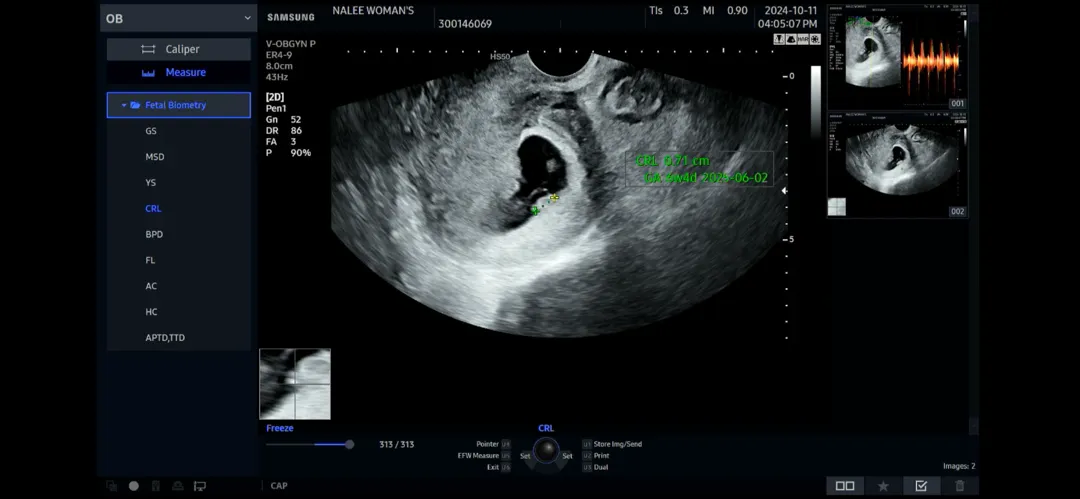The image size is (1080, 499).
Task: Click the FA 3 parameter
Action: 283,141
